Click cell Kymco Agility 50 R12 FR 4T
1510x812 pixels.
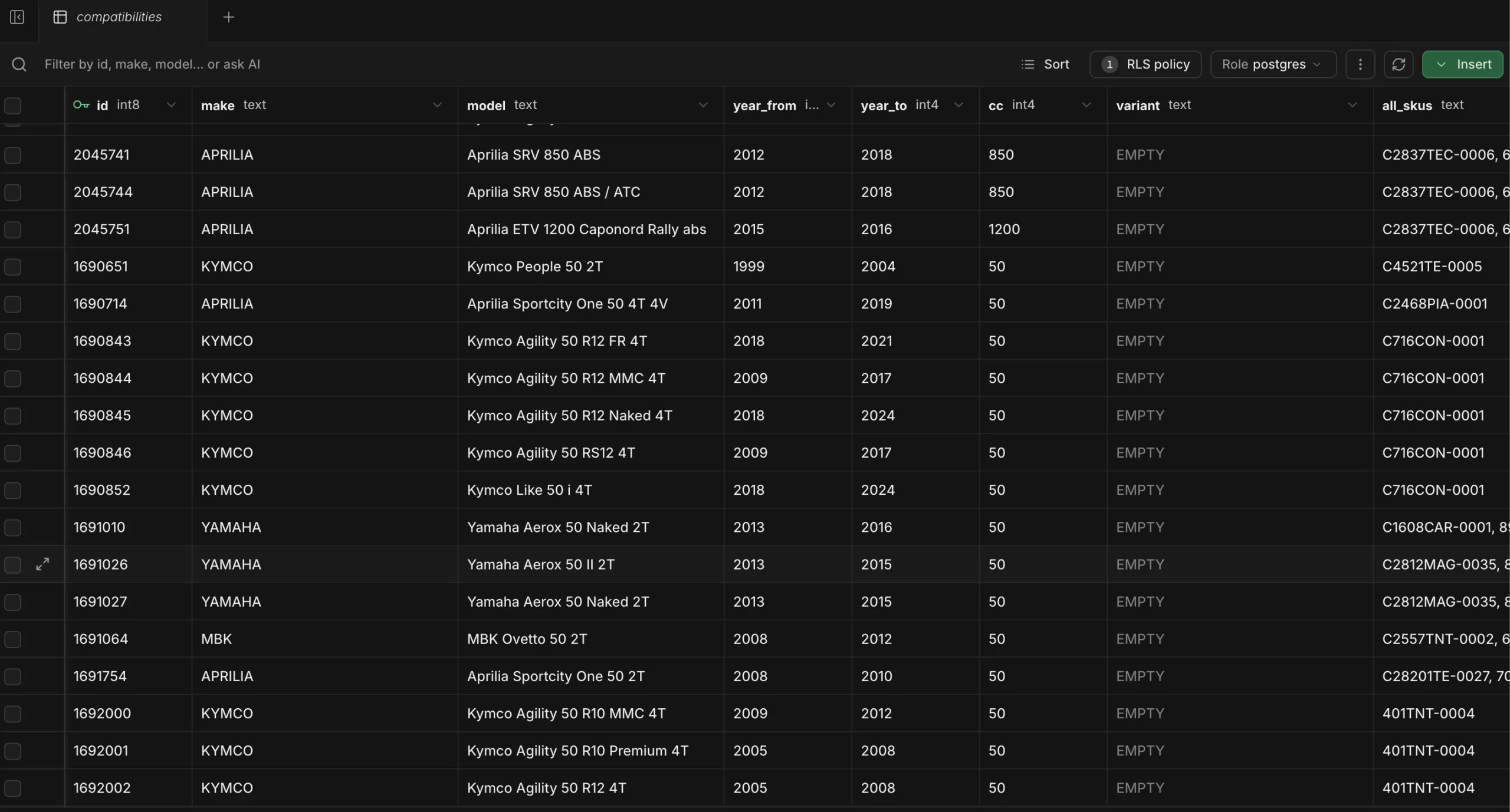tap(591, 341)
